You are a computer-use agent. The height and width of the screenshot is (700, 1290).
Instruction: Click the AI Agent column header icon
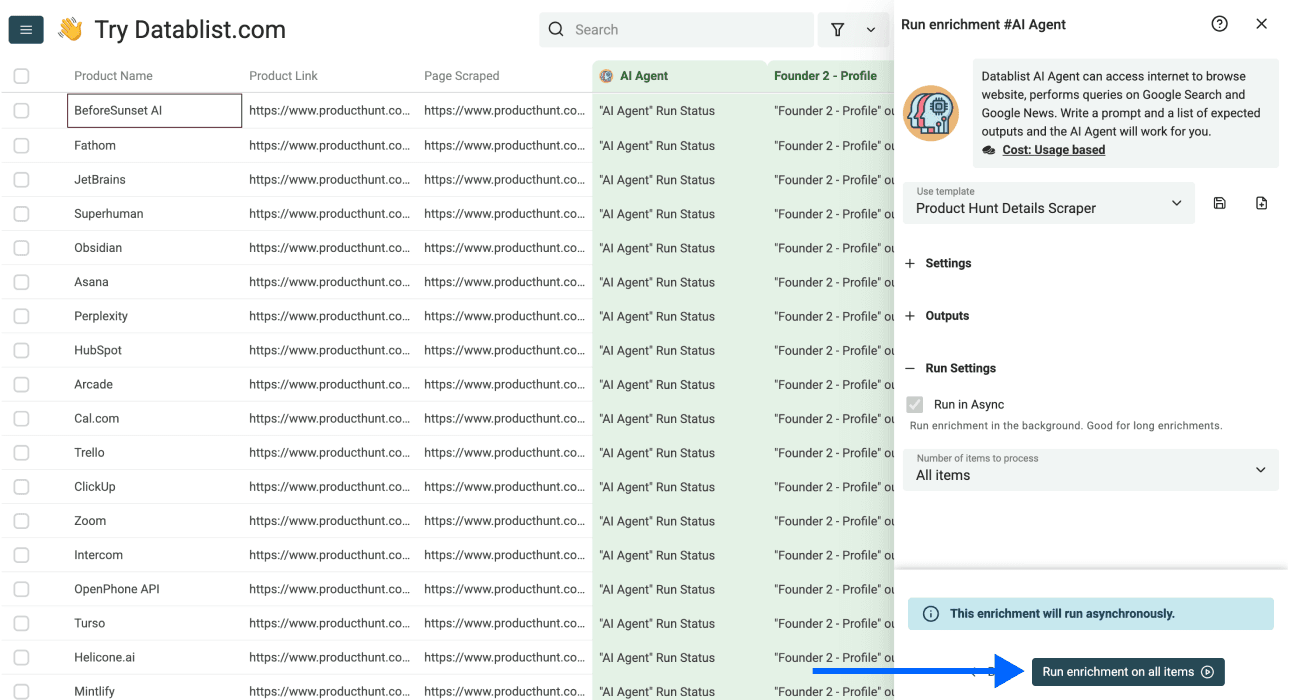(x=604, y=75)
